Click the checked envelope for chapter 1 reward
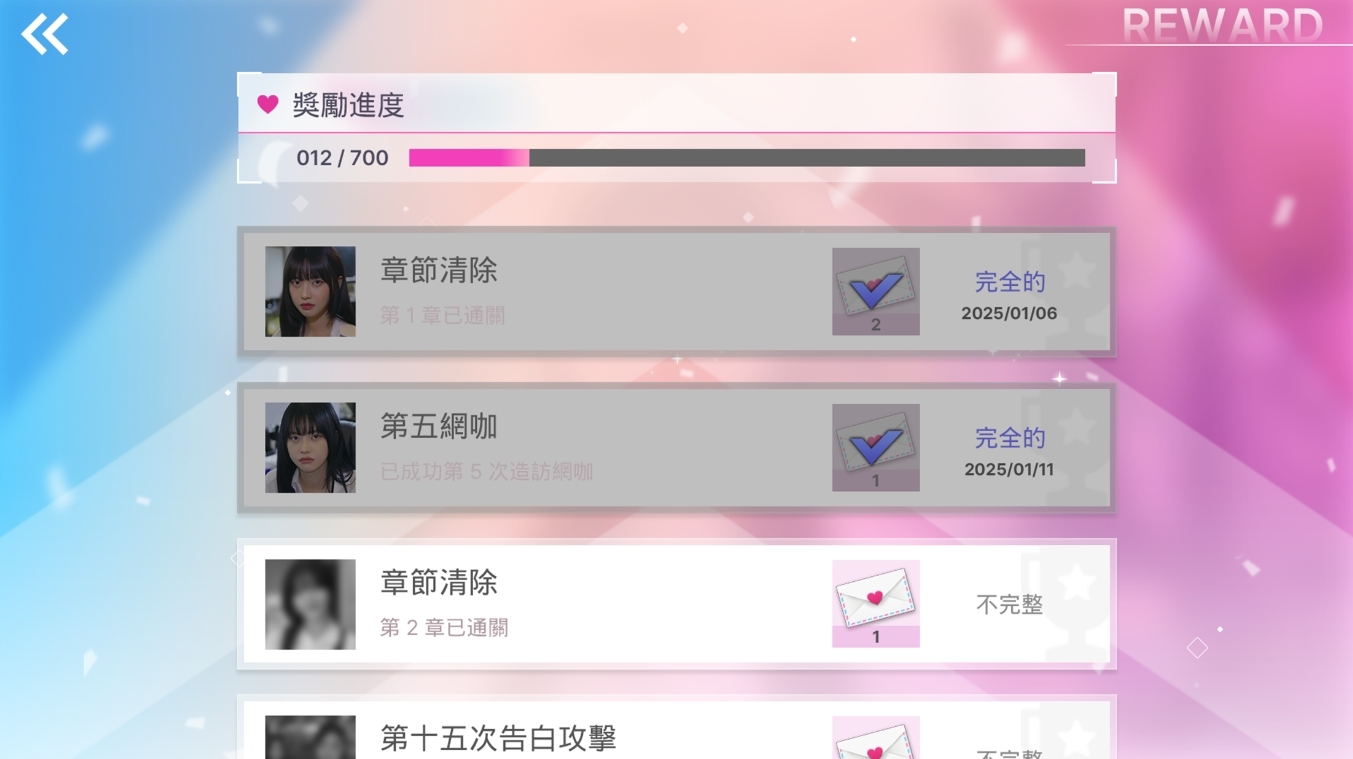This screenshot has height=759, width=1353. coord(876,291)
